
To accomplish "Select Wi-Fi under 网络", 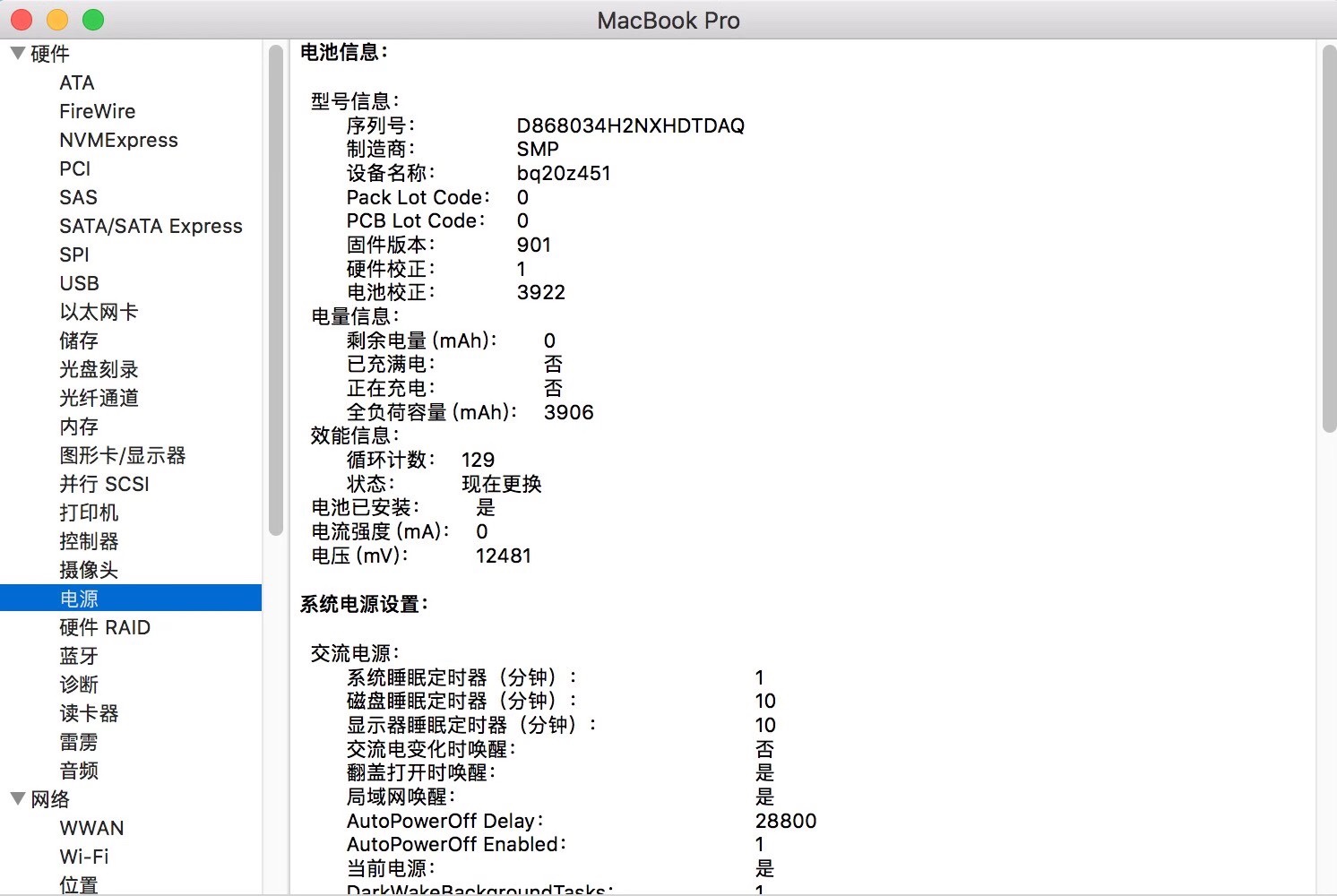I will click(x=84, y=857).
